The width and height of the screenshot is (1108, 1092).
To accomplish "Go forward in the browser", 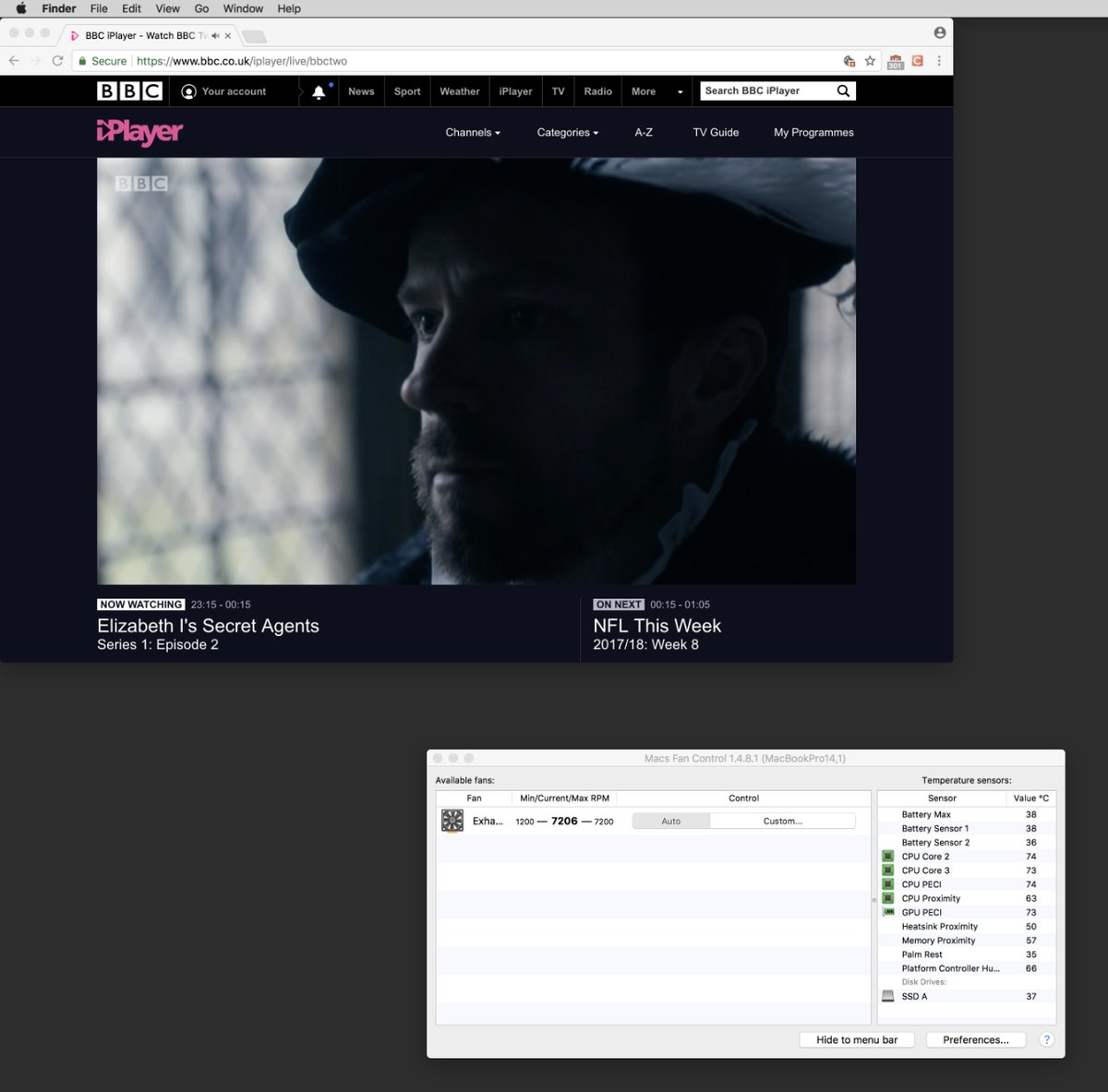I will click(36, 61).
